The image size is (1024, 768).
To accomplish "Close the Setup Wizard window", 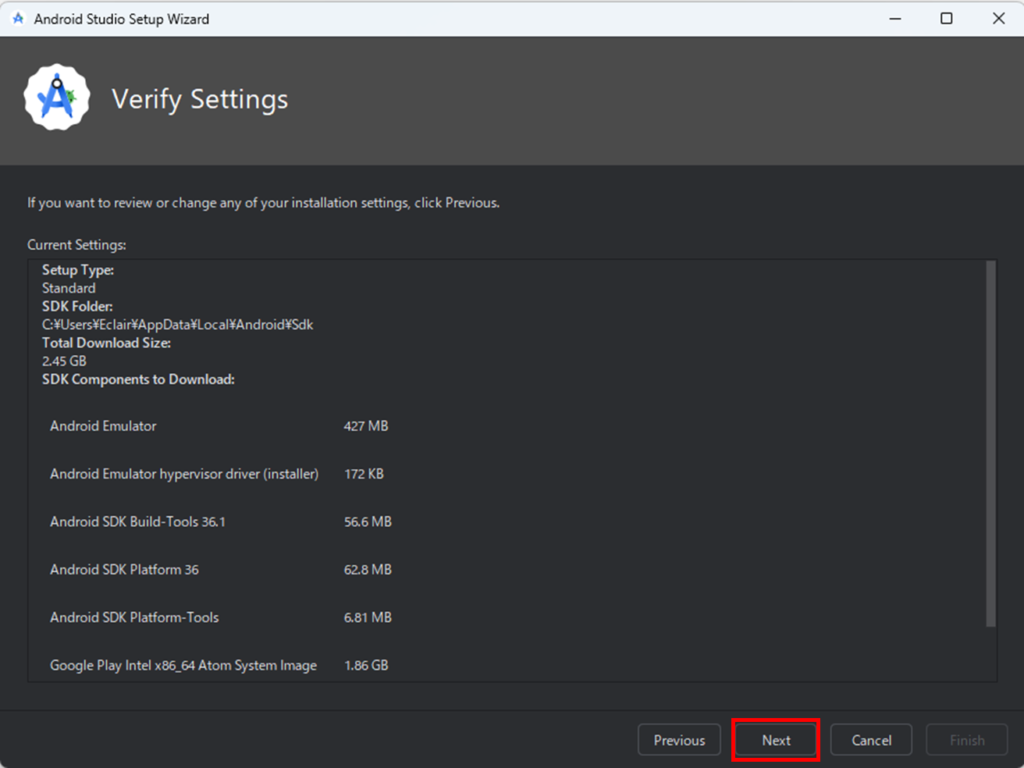I will [x=998, y=19].
